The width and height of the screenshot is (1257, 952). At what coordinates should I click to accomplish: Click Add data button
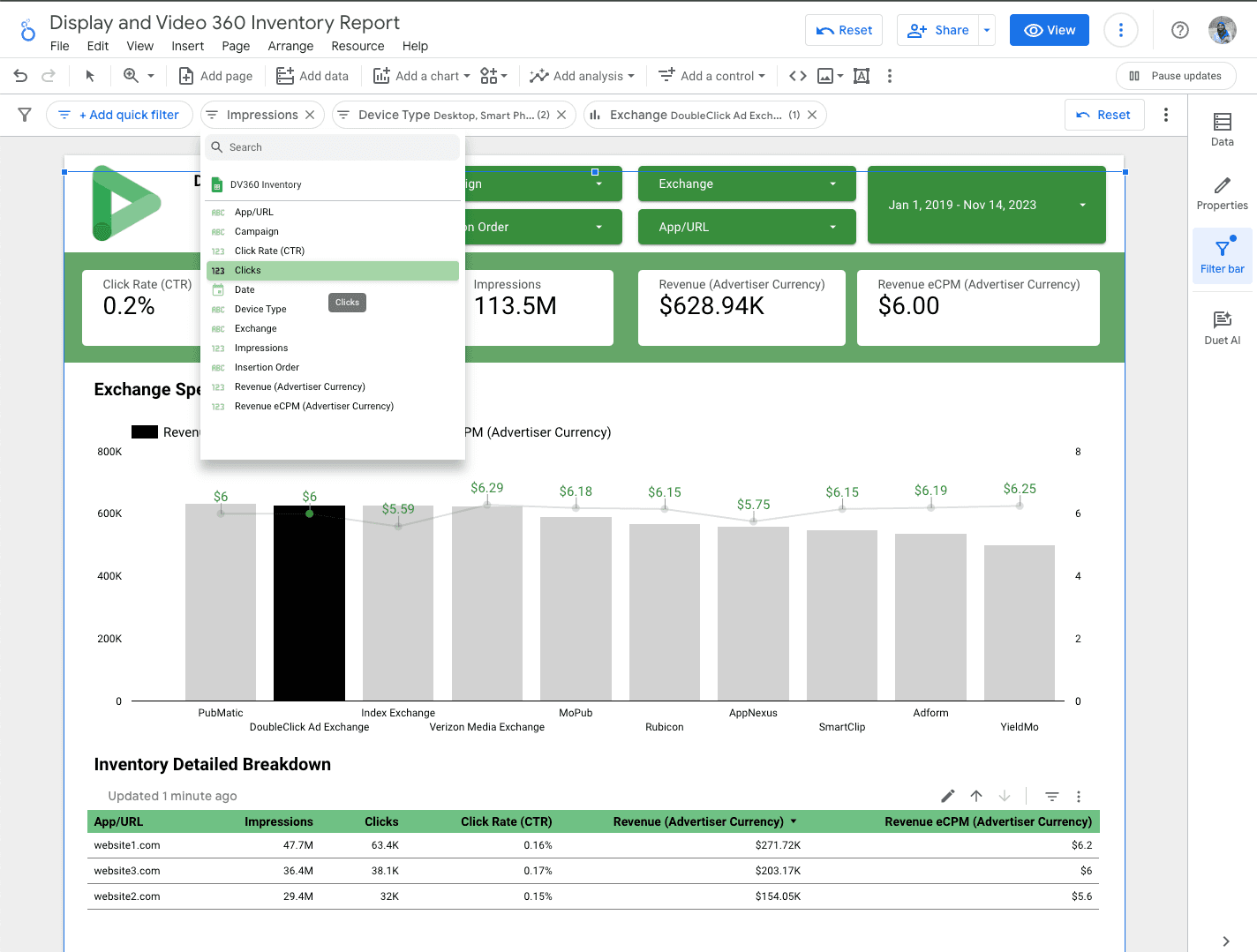coord(312,76)
